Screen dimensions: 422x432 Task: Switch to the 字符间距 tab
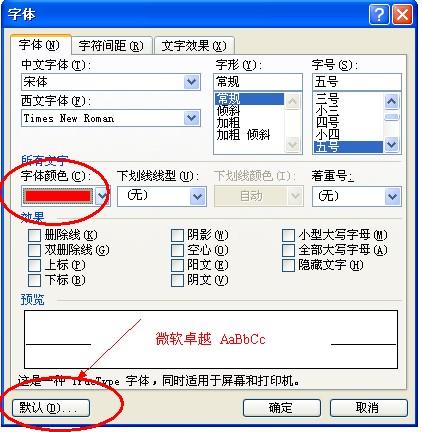111,46
